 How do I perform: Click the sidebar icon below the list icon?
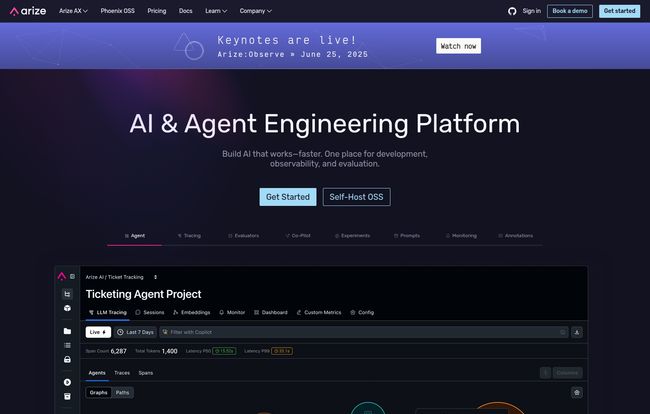67,360
